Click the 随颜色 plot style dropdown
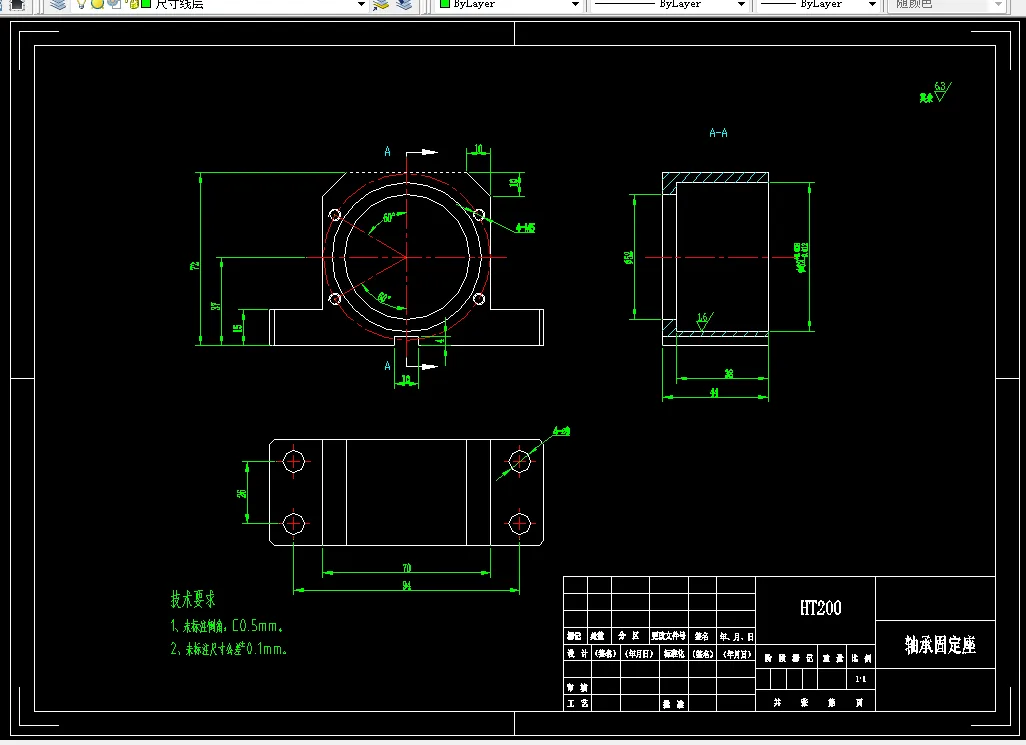This screenshot has height=745, width=1026. pyautogui.click(x=946, y=5)
